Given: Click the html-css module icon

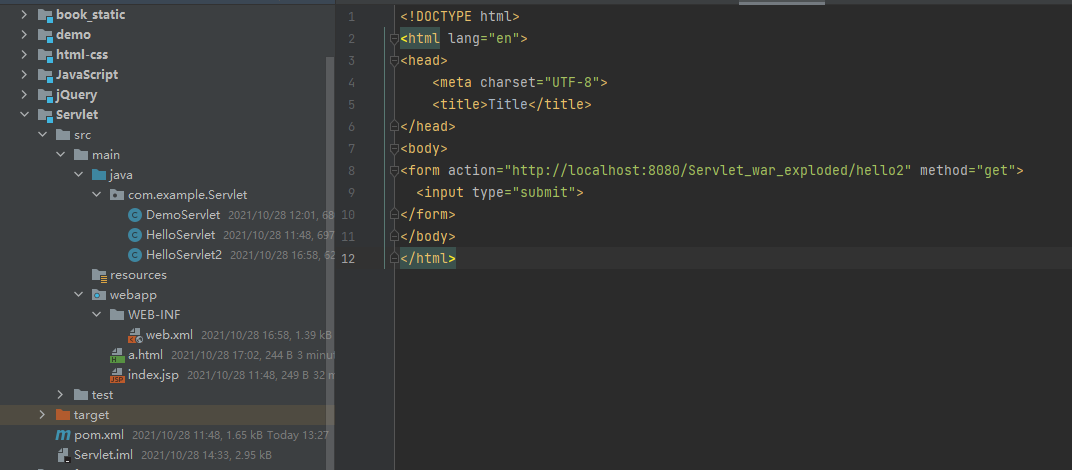Looking at the screenshot, I should [45, 55].
